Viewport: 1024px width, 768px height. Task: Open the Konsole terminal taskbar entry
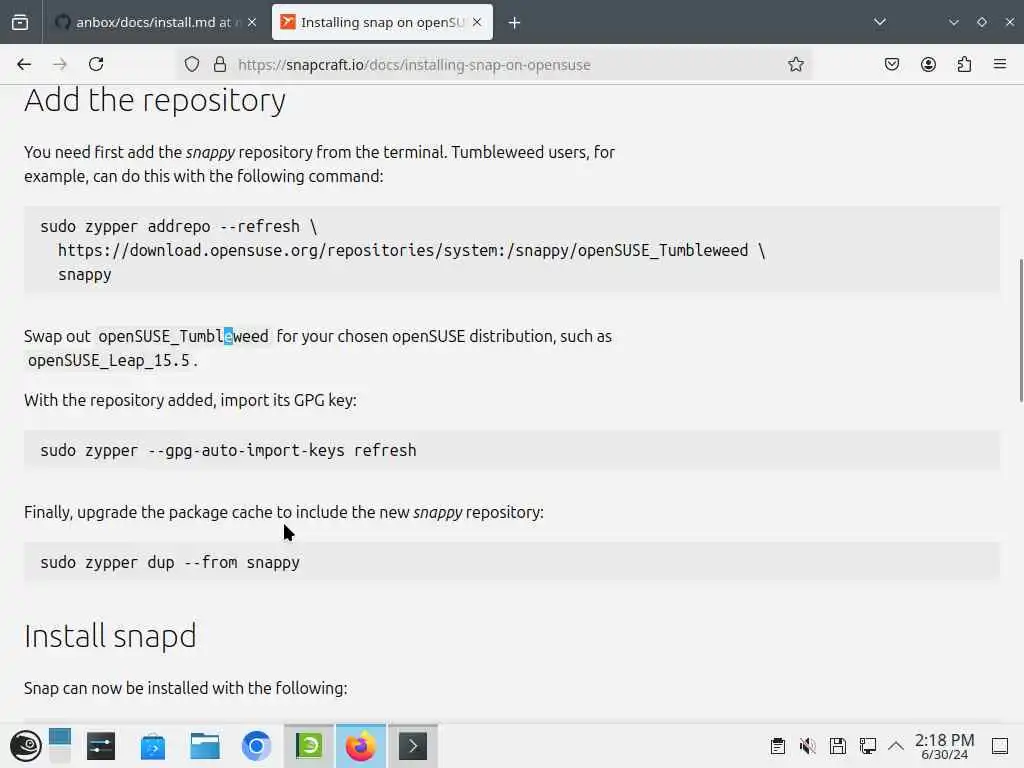[413, 746]
